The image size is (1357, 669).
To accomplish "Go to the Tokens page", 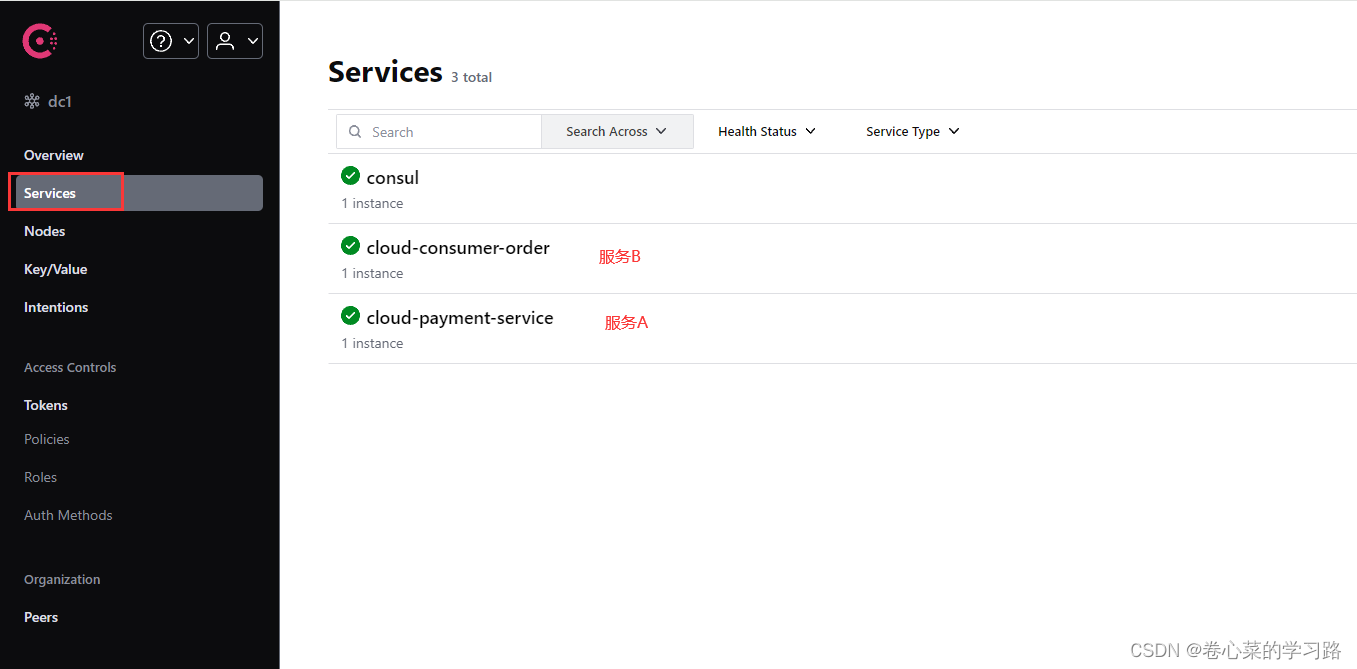I will (45, 405).
